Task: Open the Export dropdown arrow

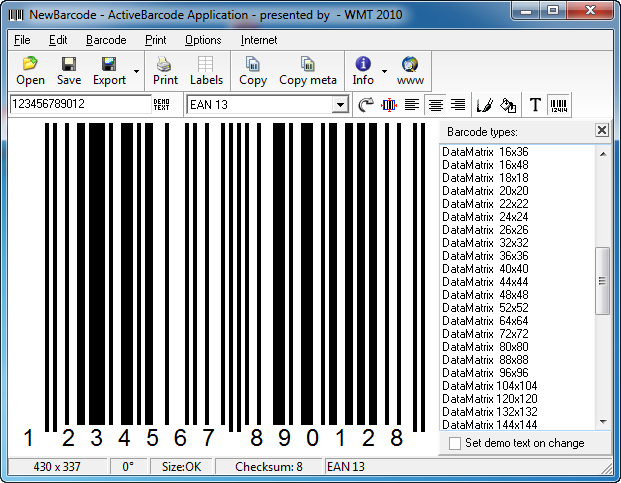Action: tap(135, 73)
